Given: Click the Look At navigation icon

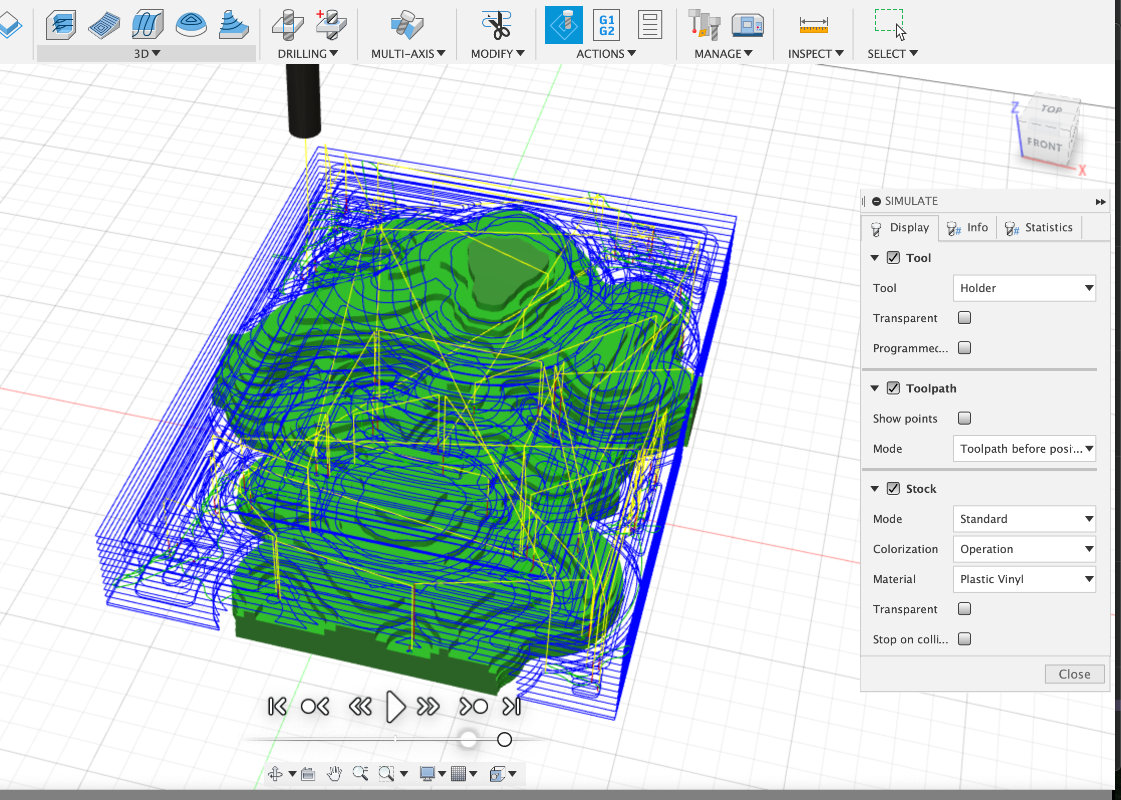Looking at the screenshot, I should [x=308, y=774].
